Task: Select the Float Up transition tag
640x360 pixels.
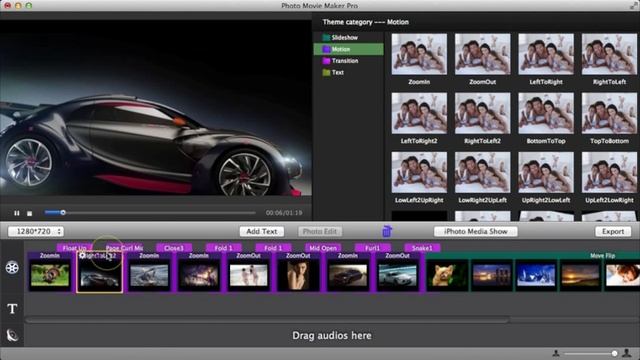Action: pos(74,248)
